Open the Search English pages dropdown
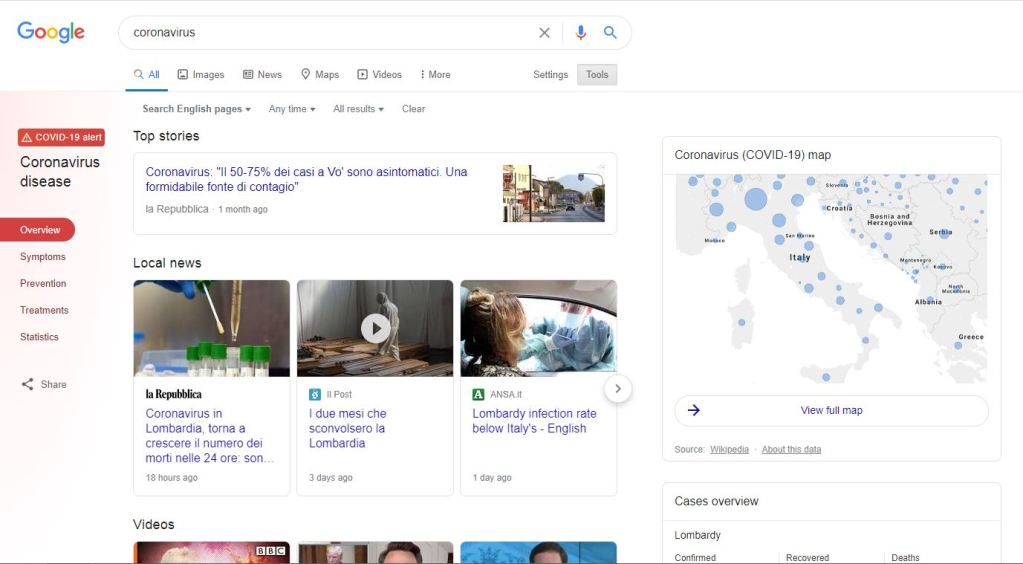Screen dimensions: 1023x564 (x=196, y=109)
